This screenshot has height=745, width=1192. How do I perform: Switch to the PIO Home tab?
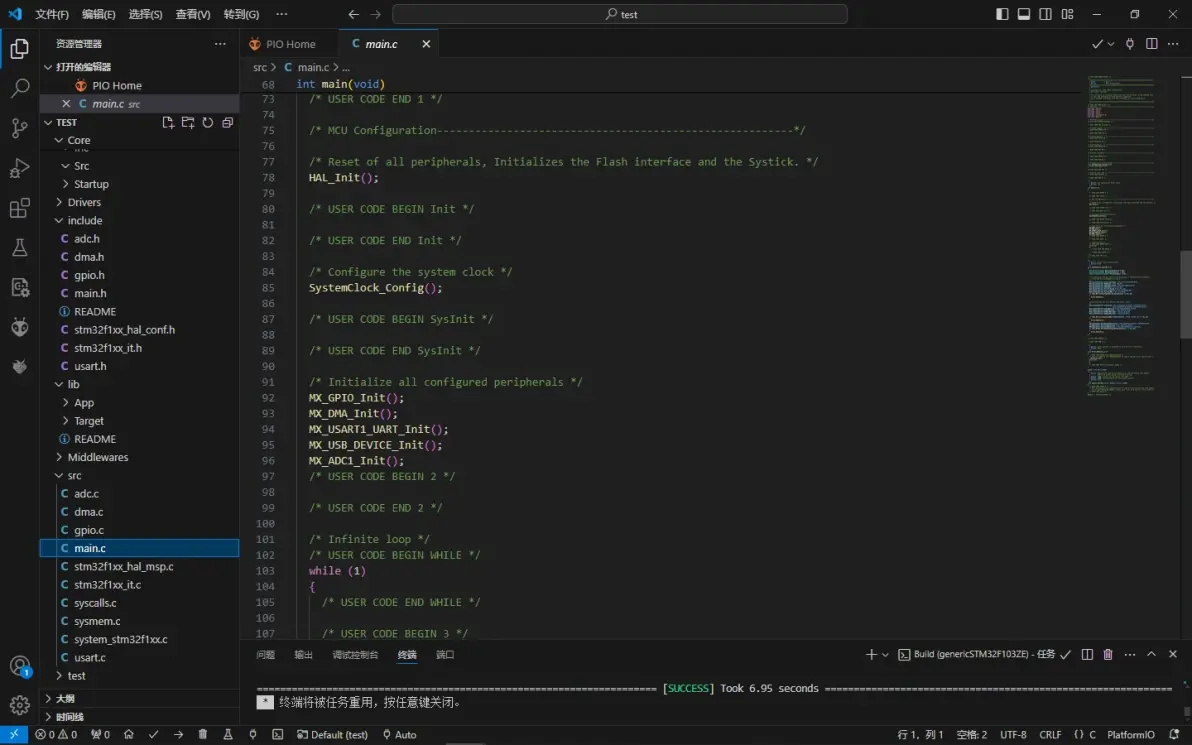290,44
